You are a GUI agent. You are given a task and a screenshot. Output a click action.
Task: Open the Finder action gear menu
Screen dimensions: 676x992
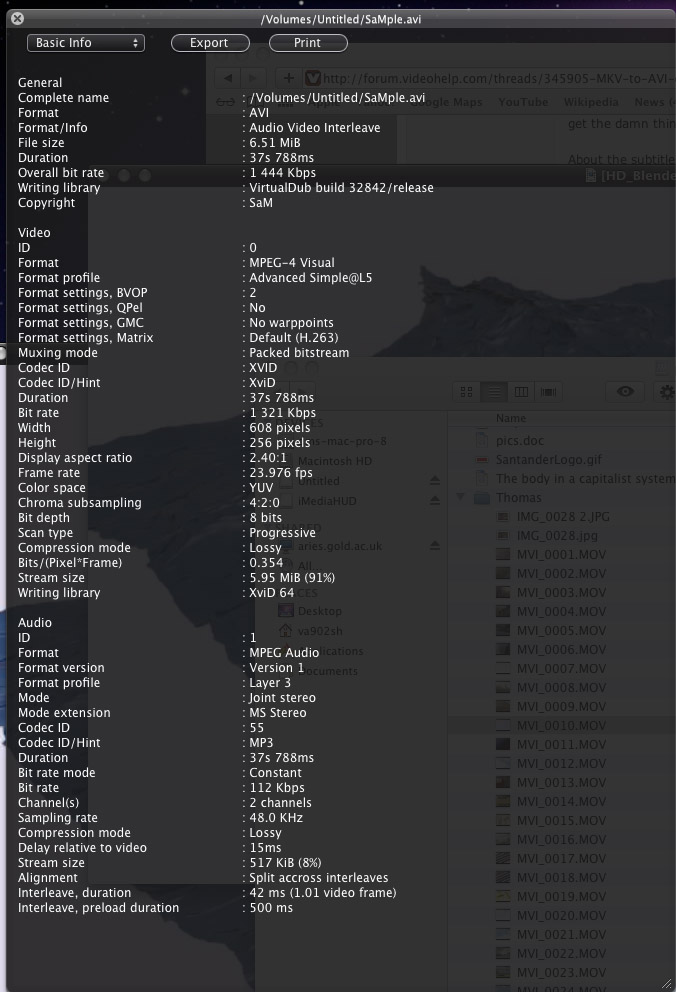[x=667, y=392]
